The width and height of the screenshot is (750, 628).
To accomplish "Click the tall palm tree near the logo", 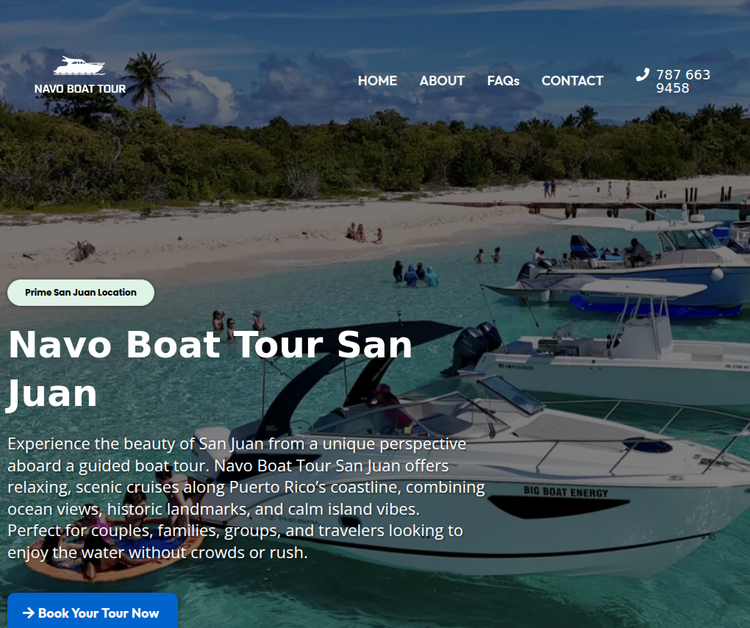I will [x=146, y=80].
